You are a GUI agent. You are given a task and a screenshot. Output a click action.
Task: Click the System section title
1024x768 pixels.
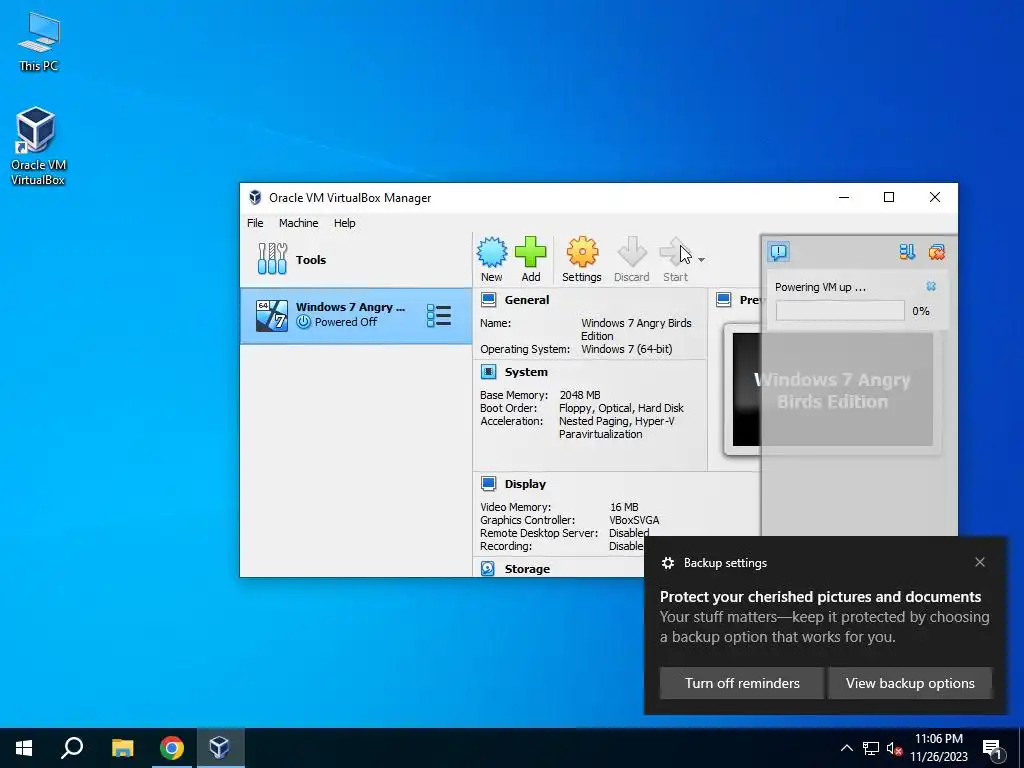point(526,372)
